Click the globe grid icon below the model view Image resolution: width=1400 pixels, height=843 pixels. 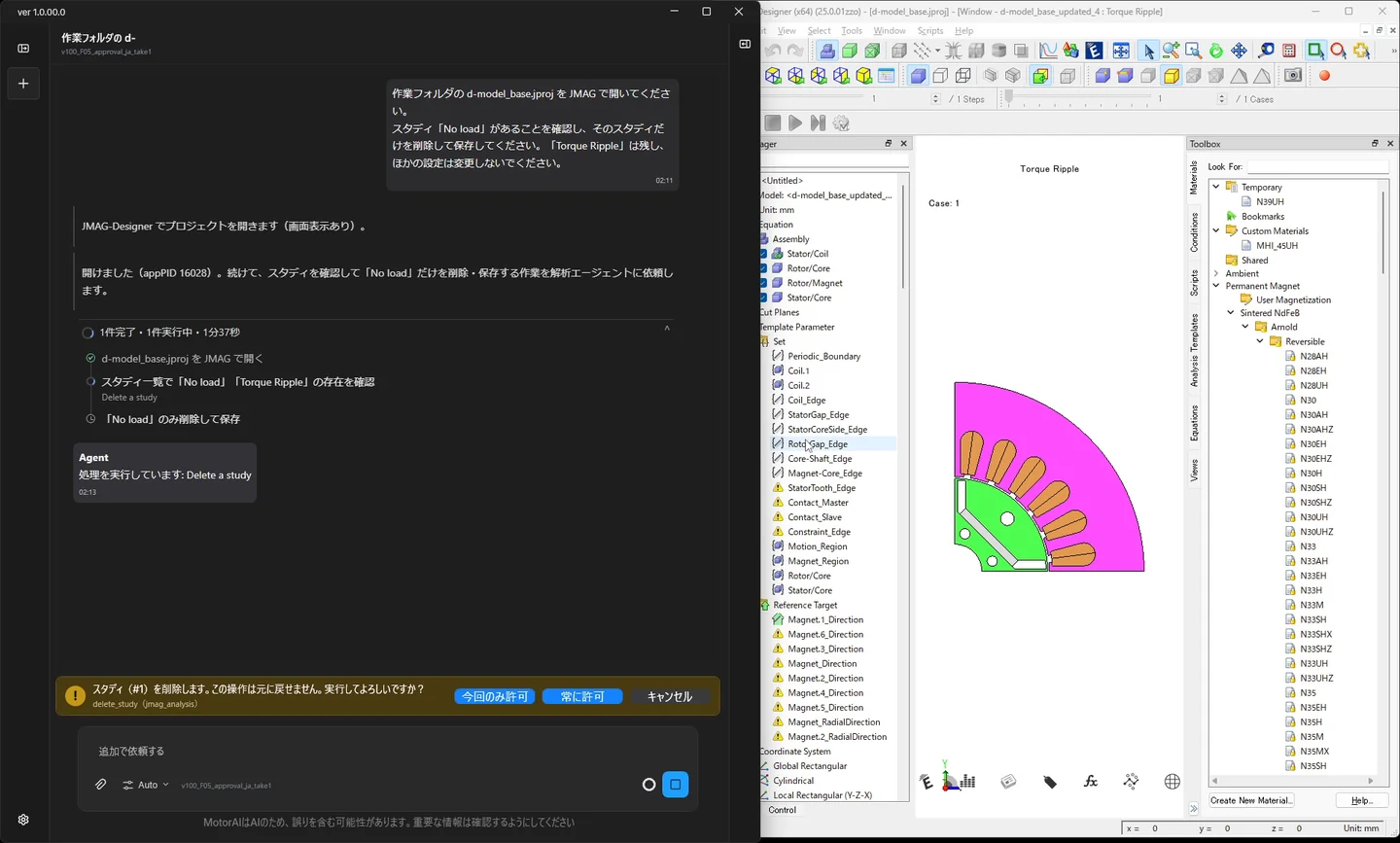1172,782
